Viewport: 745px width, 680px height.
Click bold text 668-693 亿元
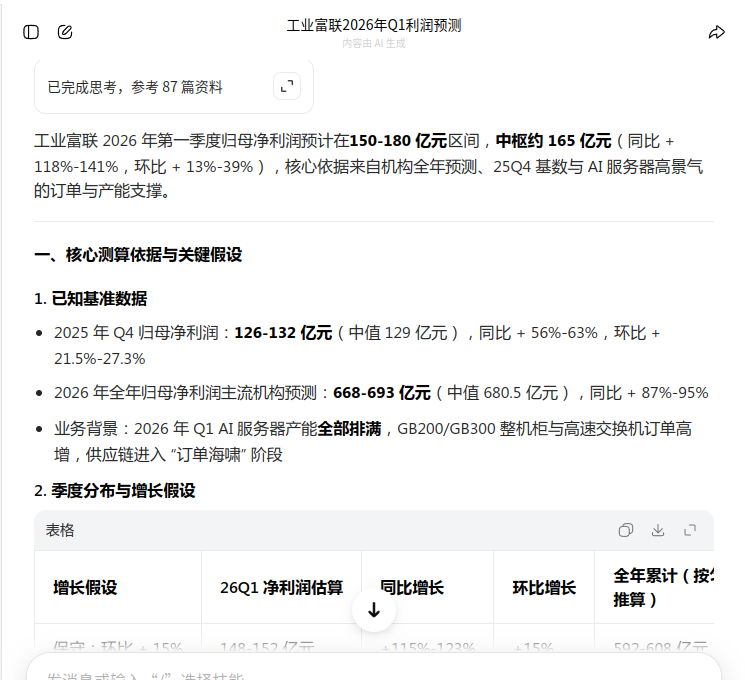click(x=382, y=393)
